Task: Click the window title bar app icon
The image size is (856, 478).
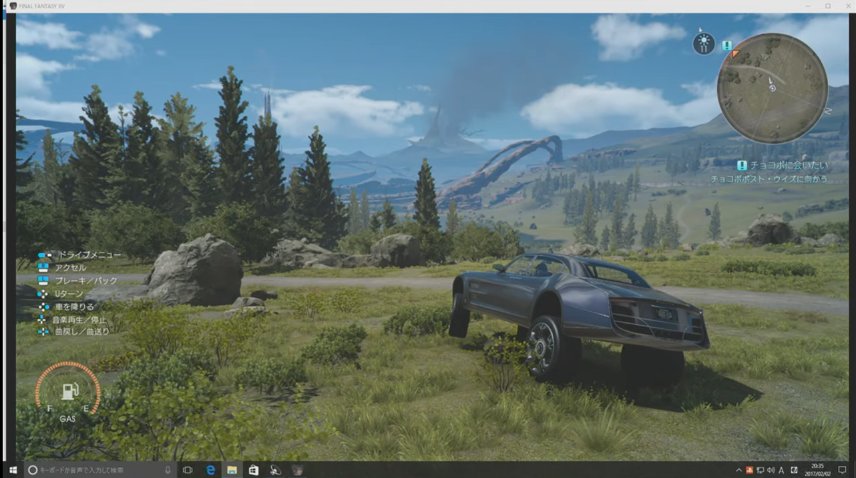Action: coord(13,5)
